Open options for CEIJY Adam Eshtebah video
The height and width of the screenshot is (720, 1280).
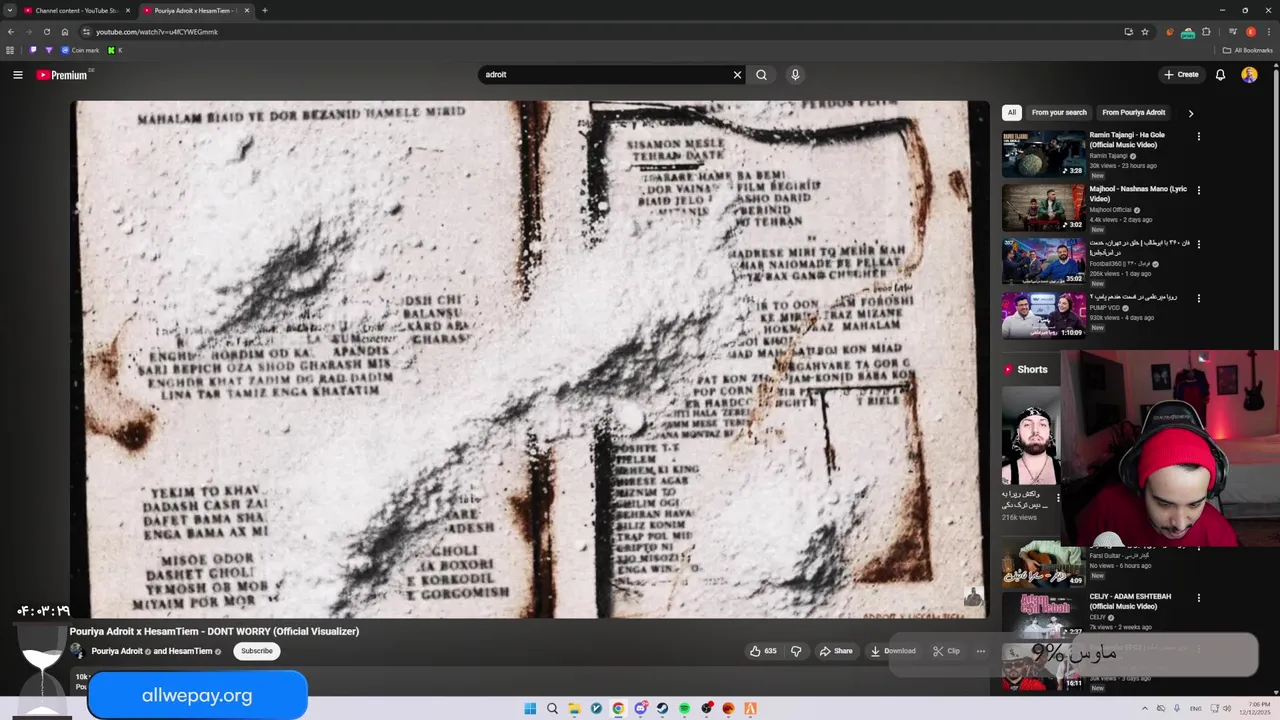tap(1199, 598)
